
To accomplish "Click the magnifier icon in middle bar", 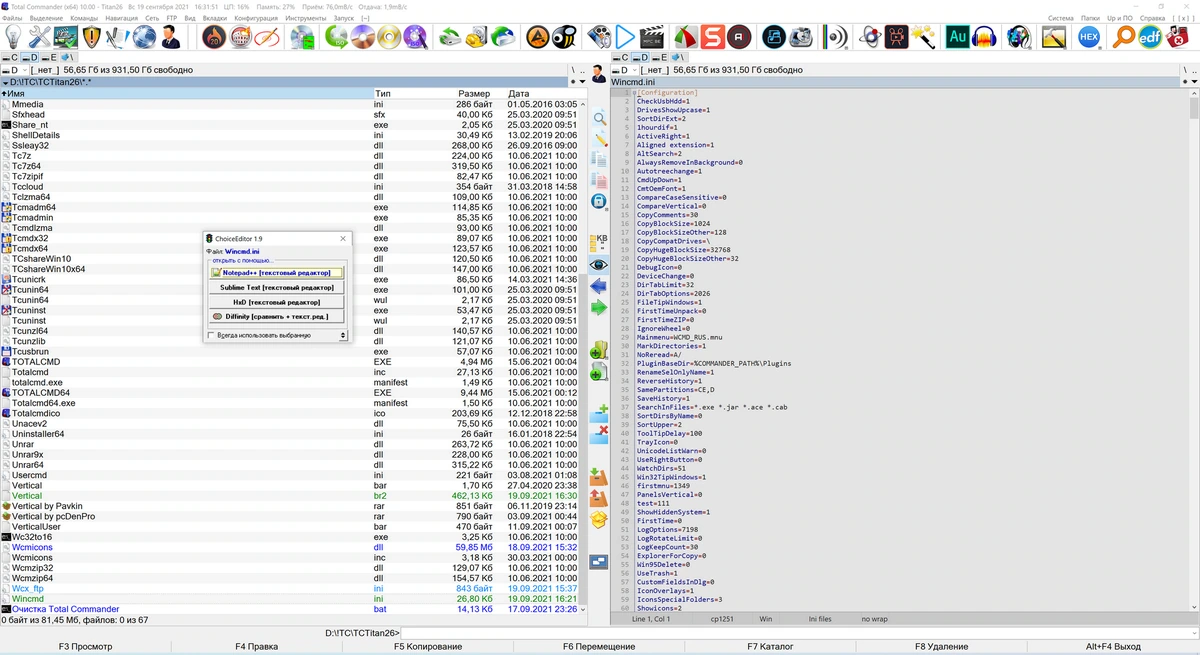I will (599, 118).
